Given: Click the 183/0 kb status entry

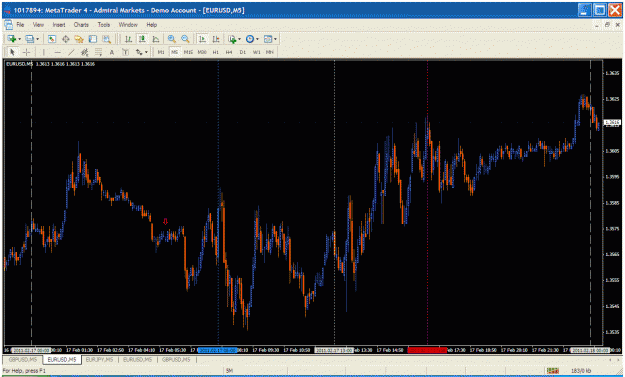Looking at the screenshot, I should click(x=581, y=371).
